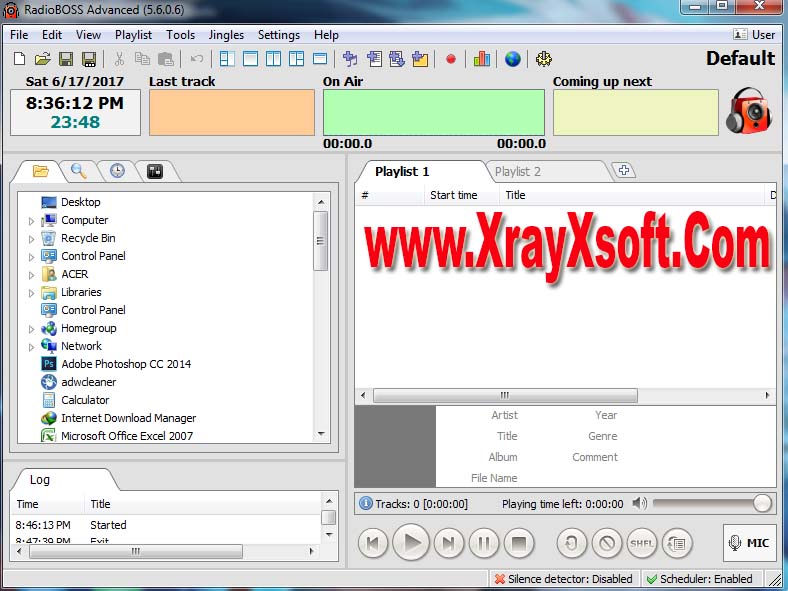This screenshot has width=788, height=591.
Task: Expand the Homegroup tree node
Action: (x=31, y=329)
